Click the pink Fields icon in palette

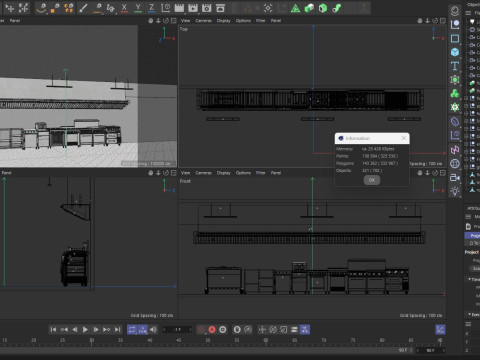[x=455, y=150]
